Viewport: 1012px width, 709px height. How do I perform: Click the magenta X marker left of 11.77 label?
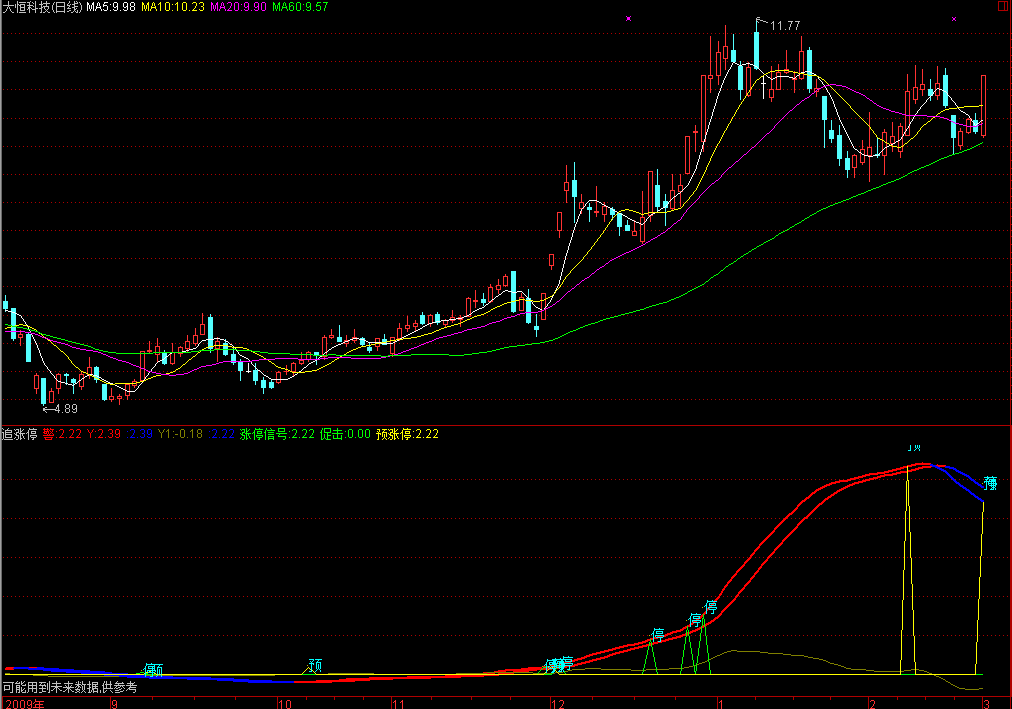coord(628,19)
